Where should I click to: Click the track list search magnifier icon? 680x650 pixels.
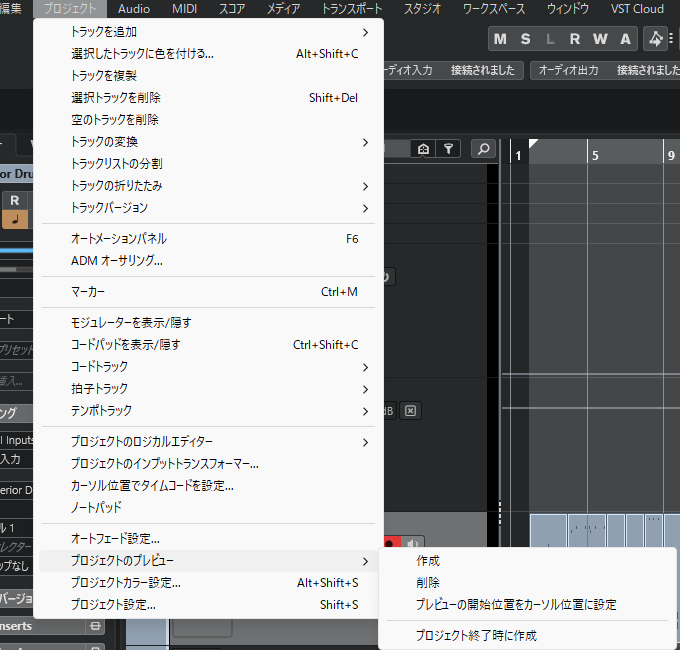[483, 149]
